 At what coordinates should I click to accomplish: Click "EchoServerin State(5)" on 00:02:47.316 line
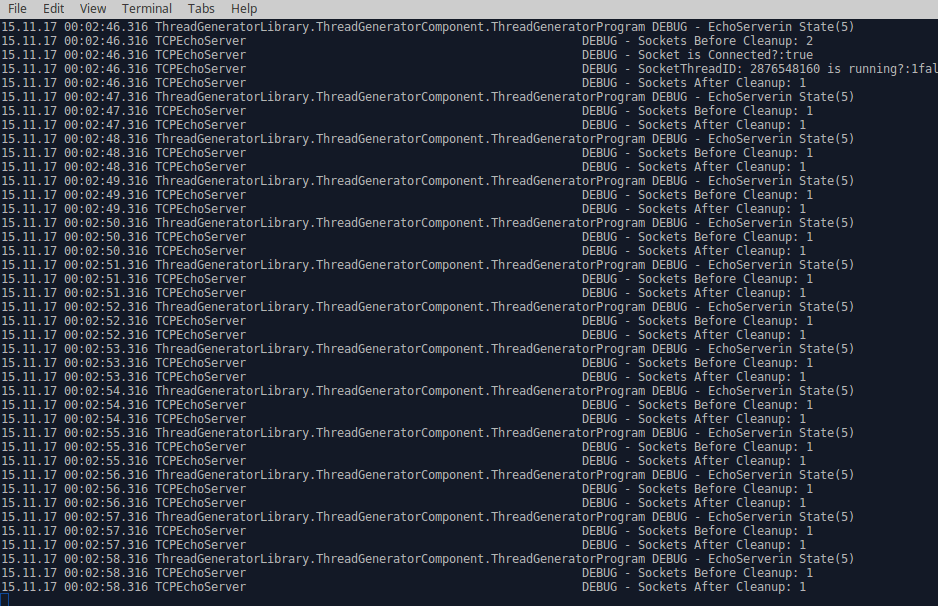click(781, 97)
